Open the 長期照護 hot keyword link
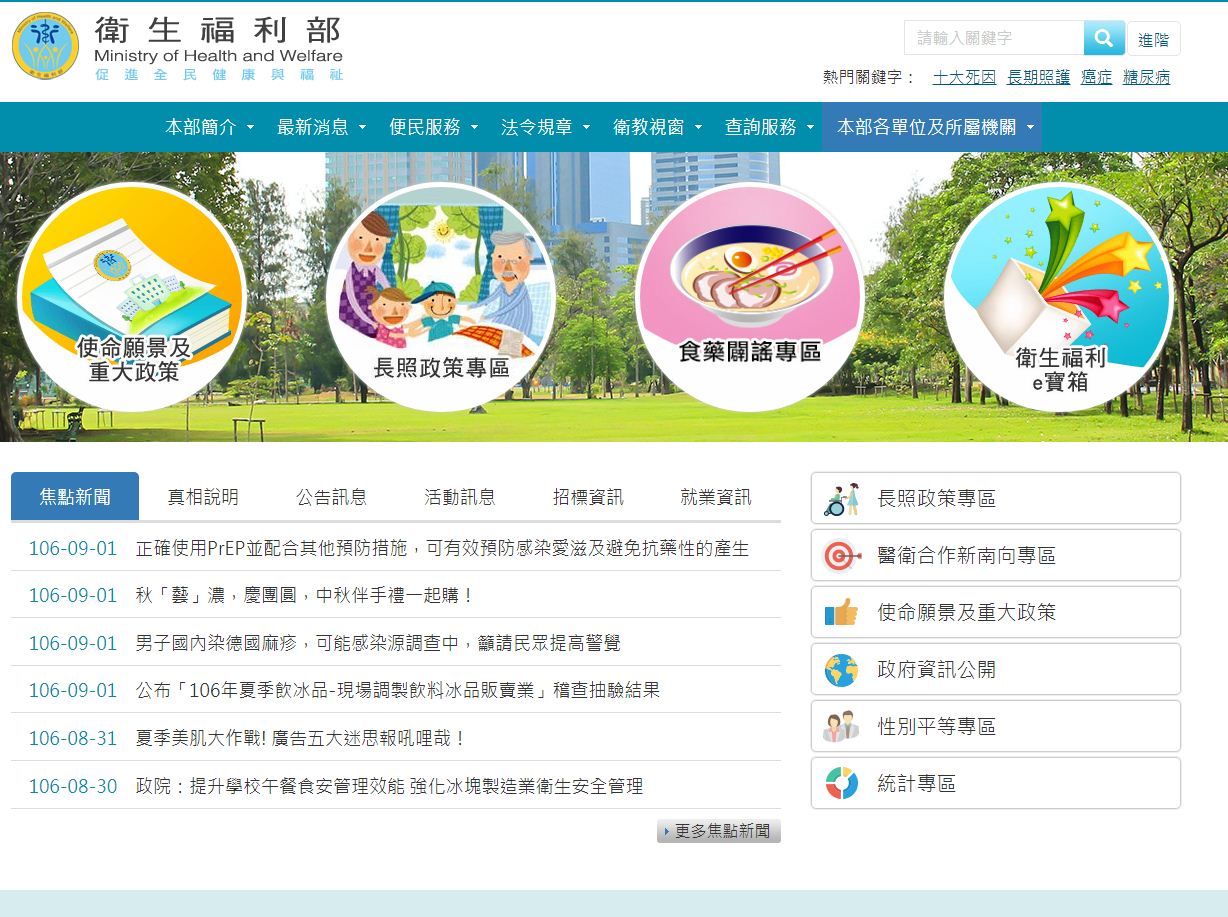The image size is (1228, 917). pos(1039,77)
